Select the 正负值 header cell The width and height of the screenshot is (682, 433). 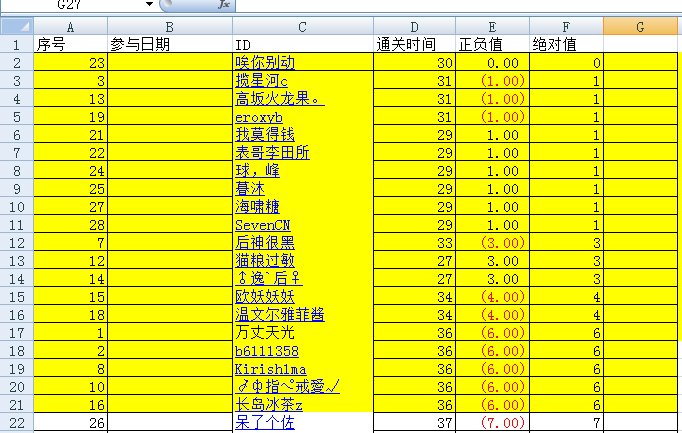tap(492, 44)
